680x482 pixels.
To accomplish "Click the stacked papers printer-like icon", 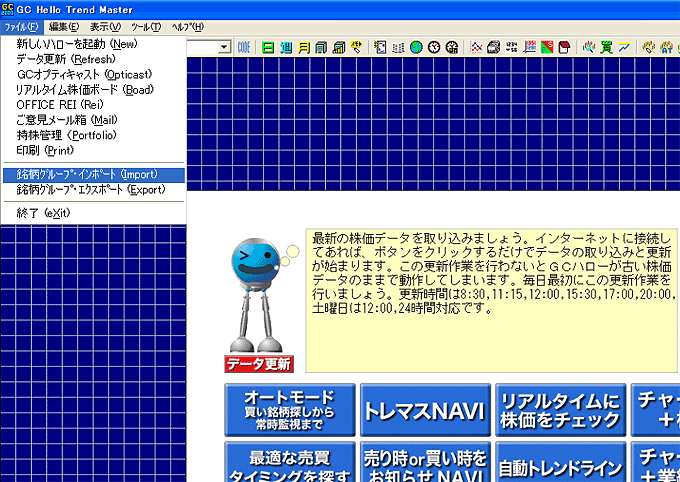I will tap(494, 47).
